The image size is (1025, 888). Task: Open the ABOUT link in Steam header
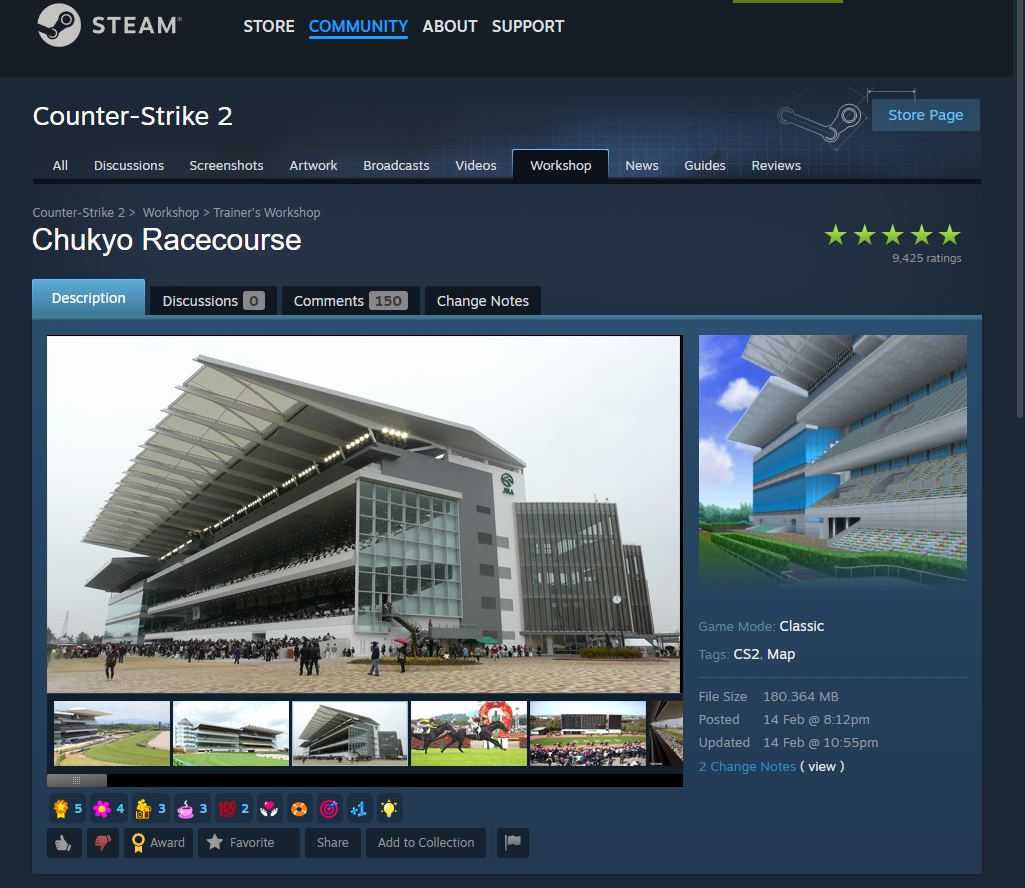pos(450,26)
